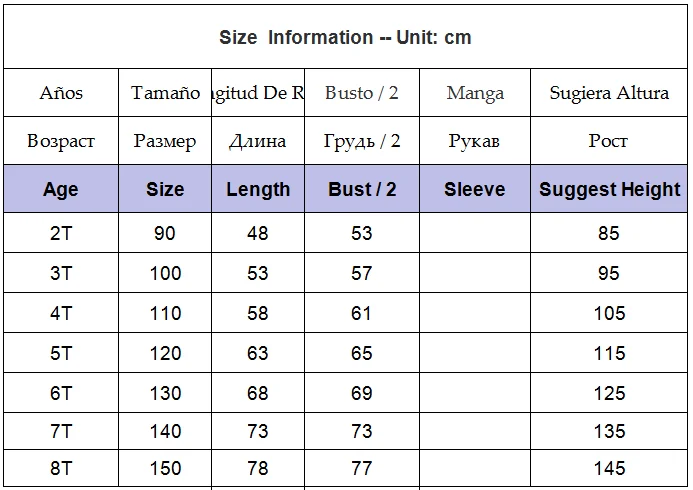Viewport: 693px width, 490px height.
Task: Click bust value 65 in the 5T row
Action: coord(362,353)
